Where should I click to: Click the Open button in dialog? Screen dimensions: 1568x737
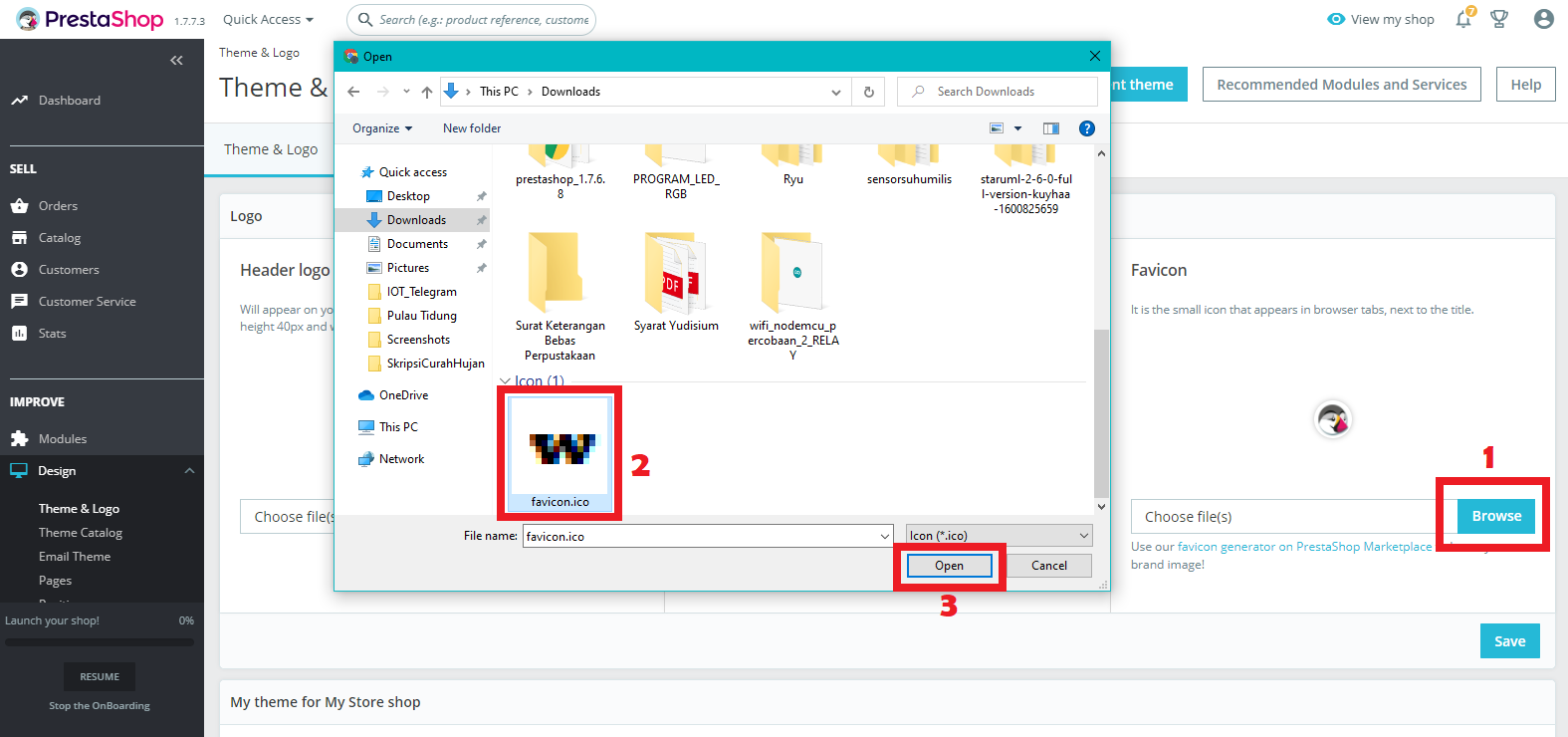coord(949,566)
